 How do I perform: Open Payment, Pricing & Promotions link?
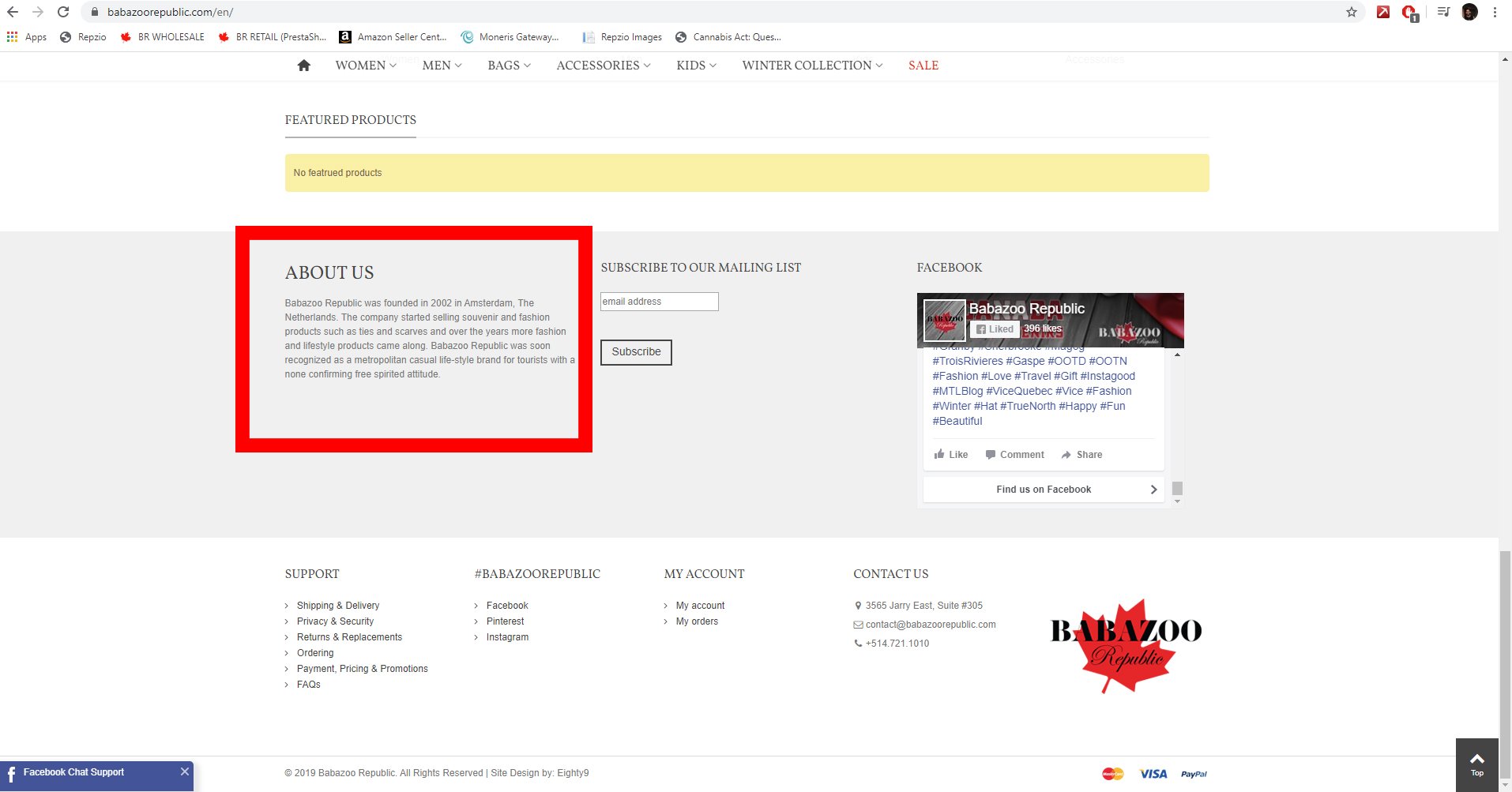pyautogui.click(x=363, y=669)
